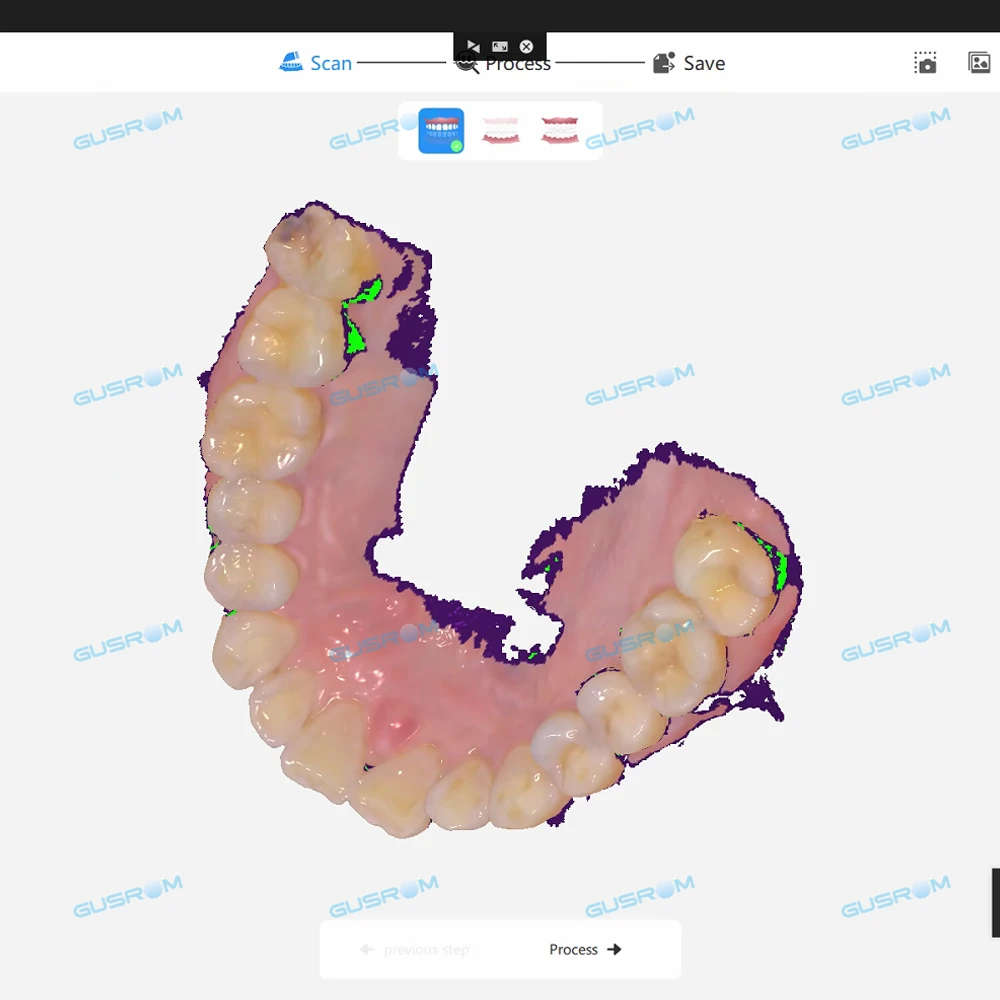Click the blue Scan teeth icon
Image resolution: width=1000 pixels, height=1000 pixels.
pos(291,62)
